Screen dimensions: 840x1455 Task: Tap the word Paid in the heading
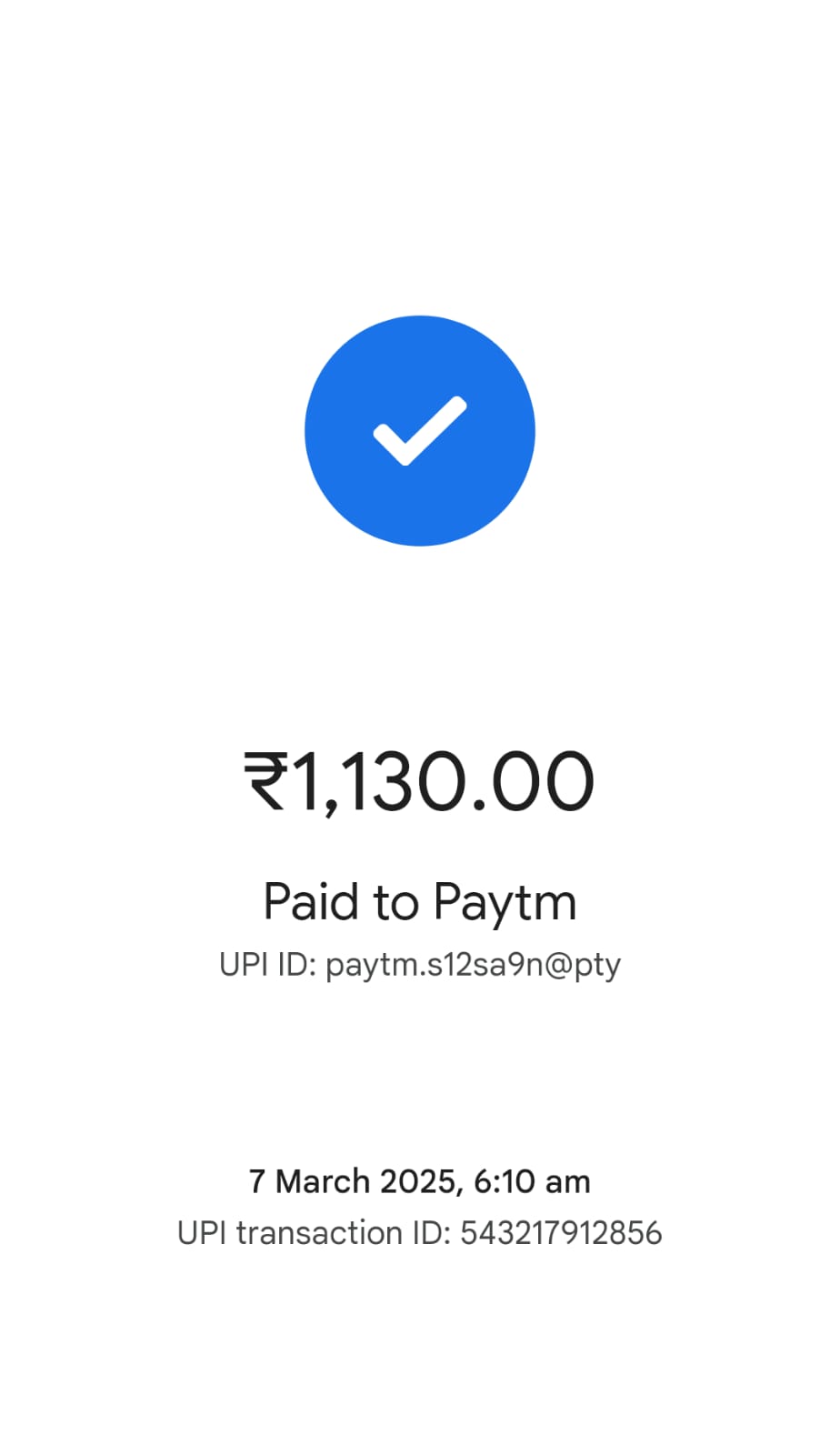coord(312,901)
